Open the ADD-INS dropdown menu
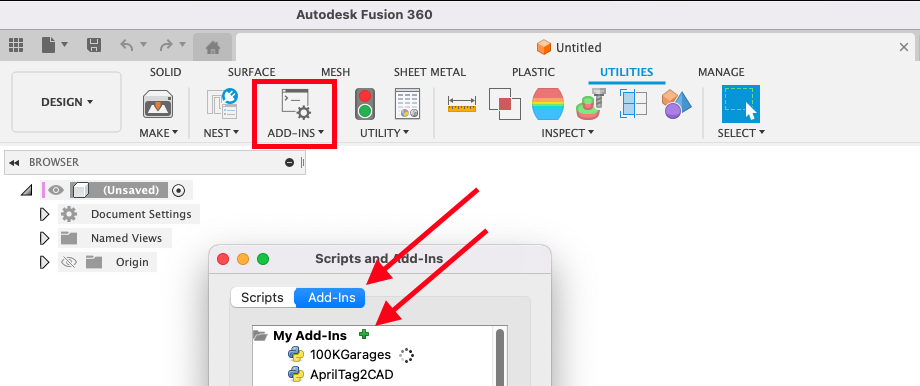 point(296,133)
